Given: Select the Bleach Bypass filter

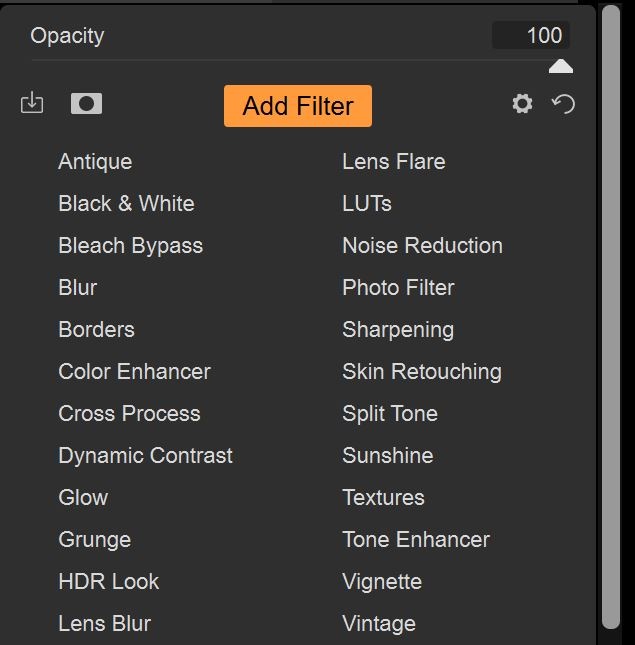Looking at the screenshot, I should [131, 246].
